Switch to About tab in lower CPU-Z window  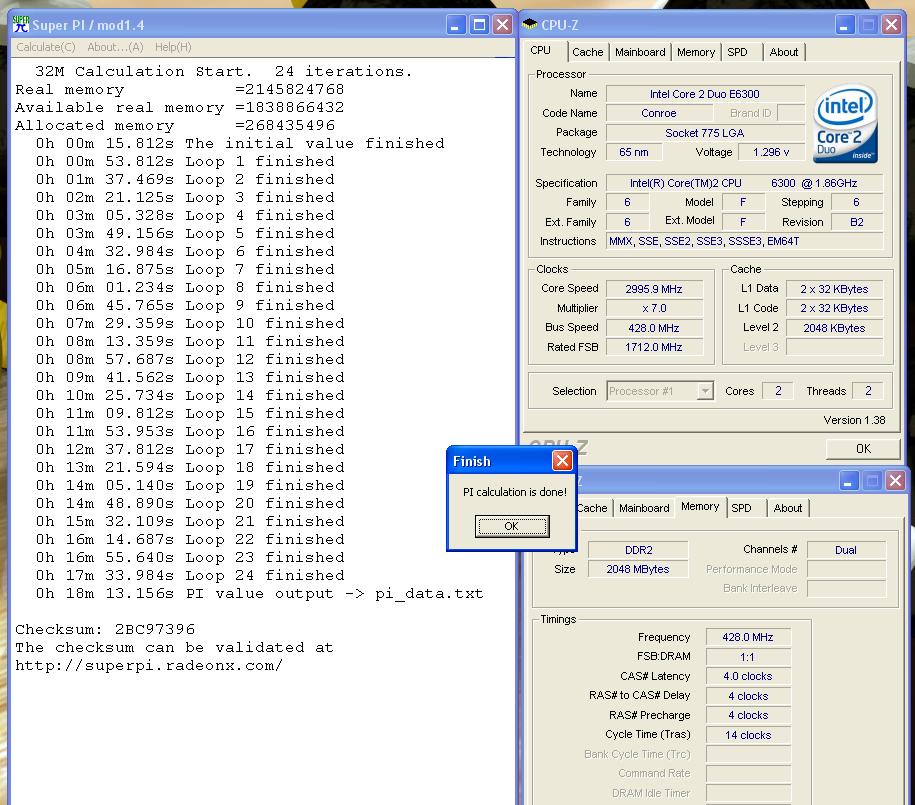[788, 508]
